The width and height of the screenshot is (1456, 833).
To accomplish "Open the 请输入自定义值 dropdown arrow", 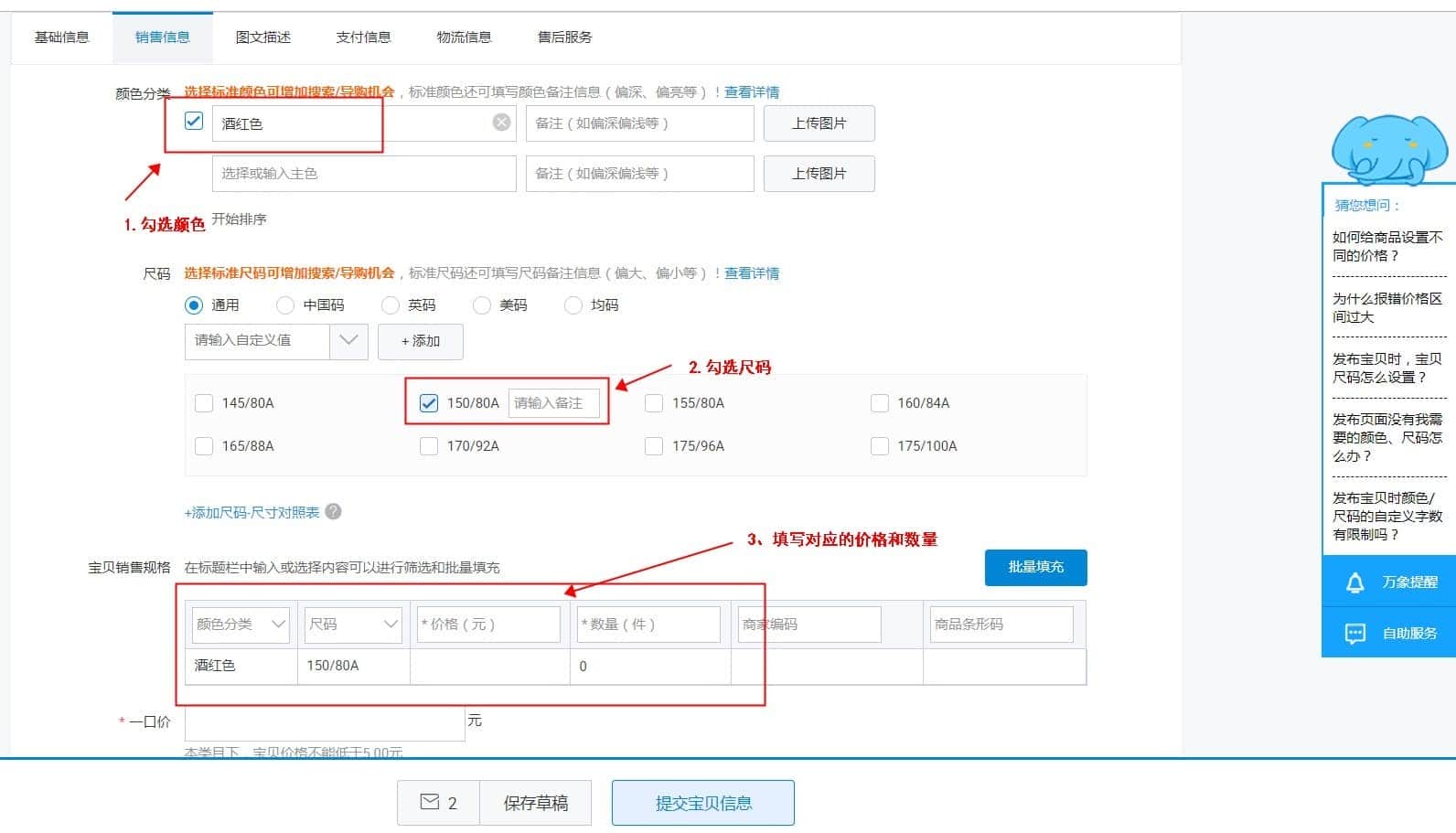I will pyautogui.click(x=348, y=340).
